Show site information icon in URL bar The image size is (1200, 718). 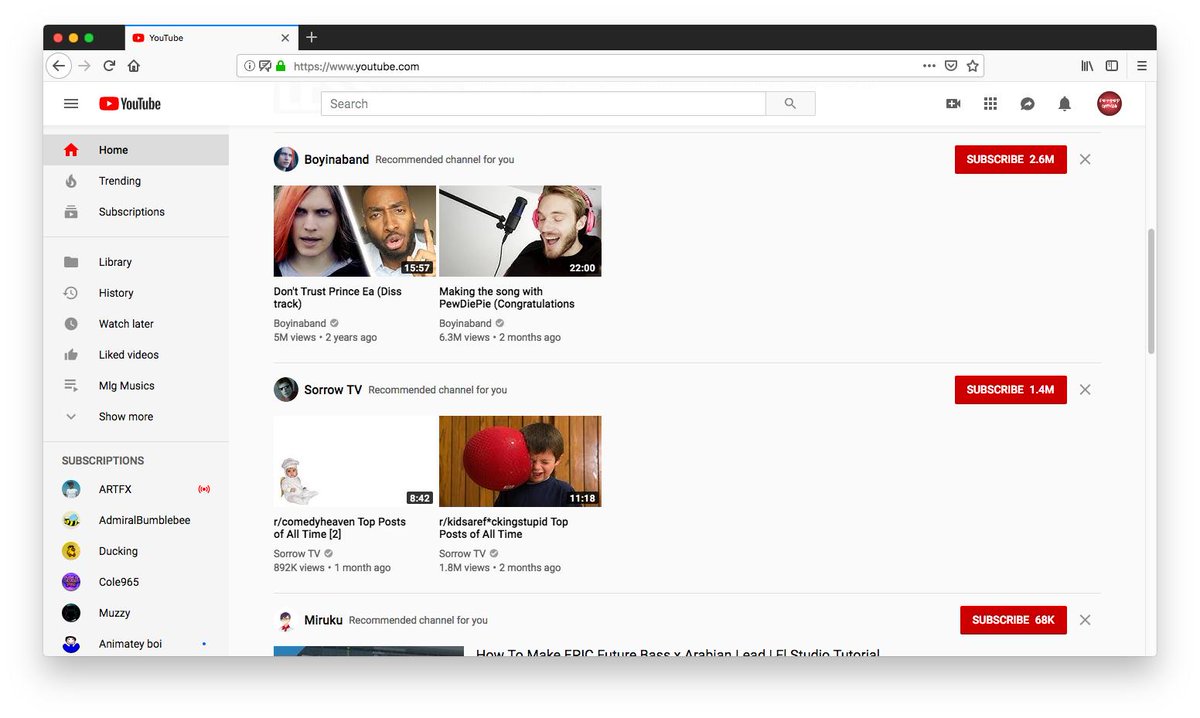pos(250,66)
